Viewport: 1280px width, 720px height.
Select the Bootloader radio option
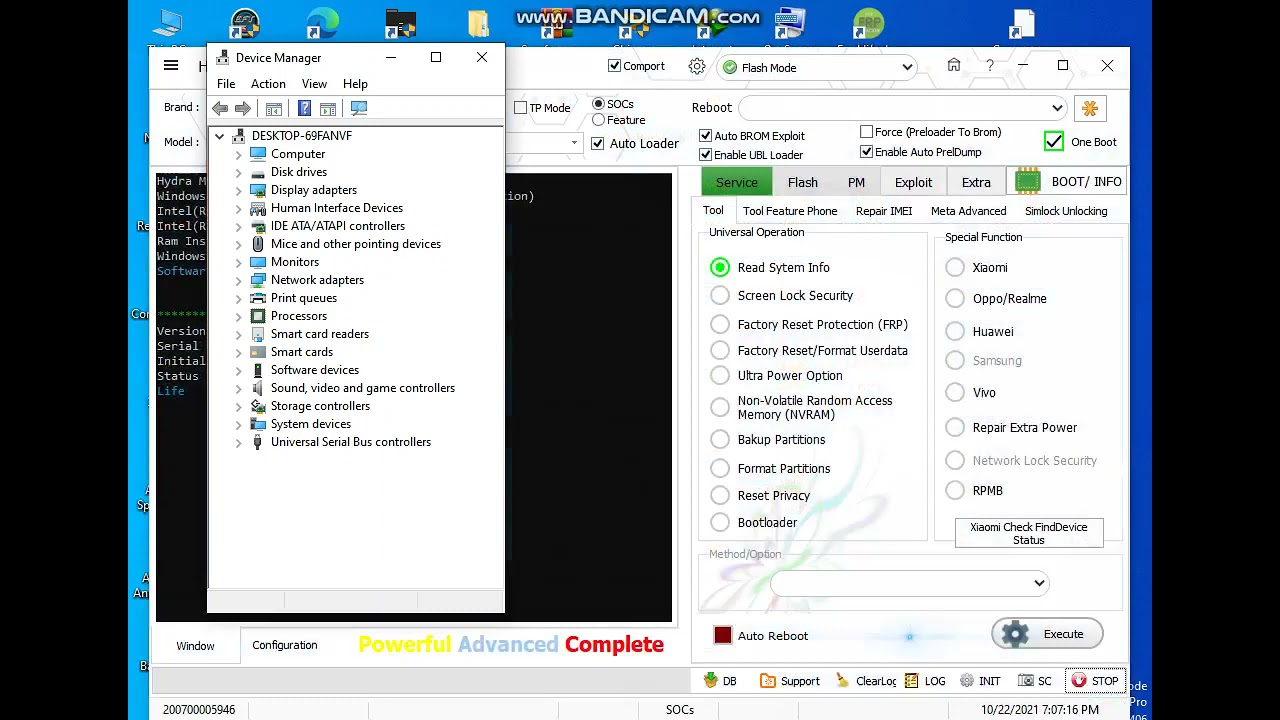[720, 522]
